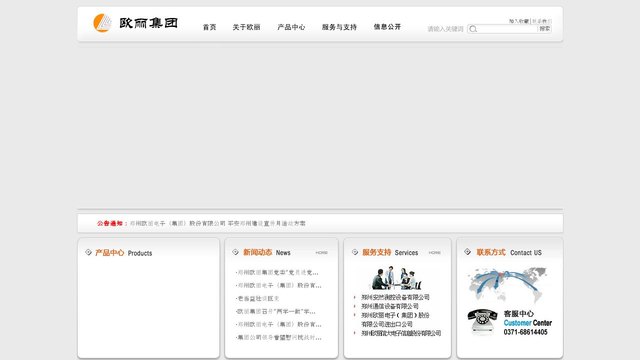Image resolution: width=640 pixels, height=360 pixels.
Task: Click diamond icon beside 服务支持 Services heading
Action: pyautogui.click(x=355, y=252)
